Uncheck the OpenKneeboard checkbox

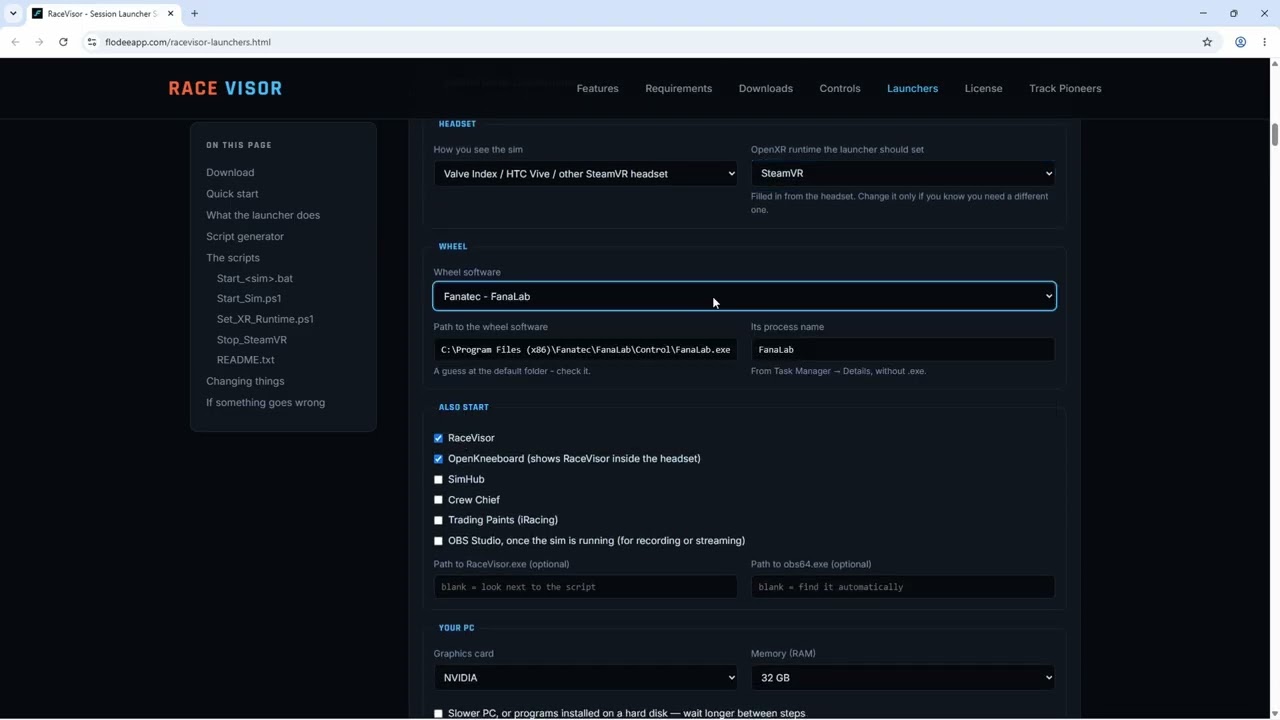pos(438,459)
